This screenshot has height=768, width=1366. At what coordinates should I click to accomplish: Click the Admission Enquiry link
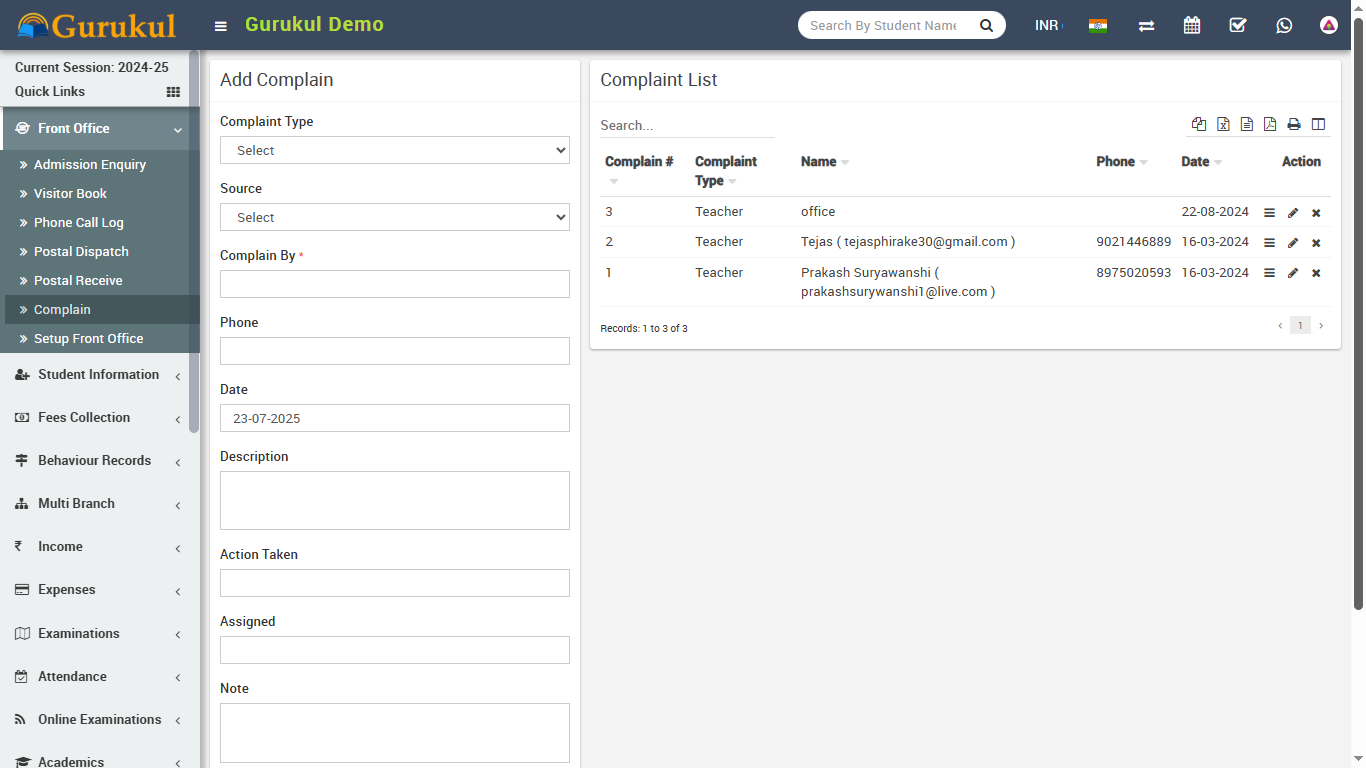point(90,165)
